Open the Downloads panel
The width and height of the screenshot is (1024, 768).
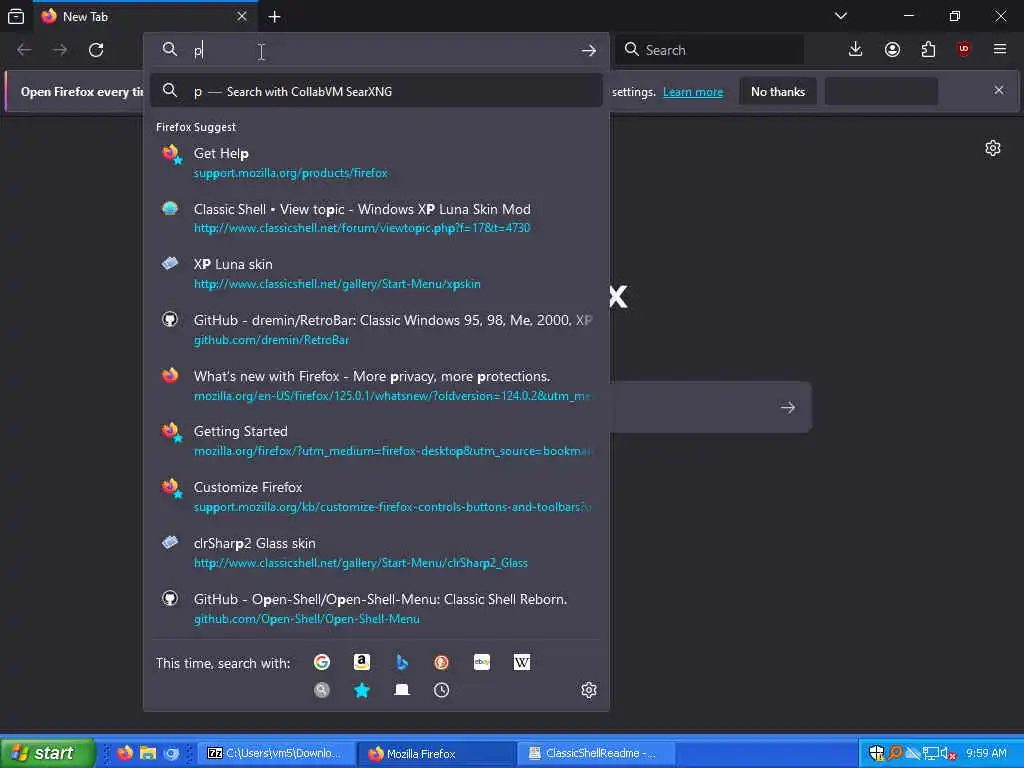[x=856, y=50]
